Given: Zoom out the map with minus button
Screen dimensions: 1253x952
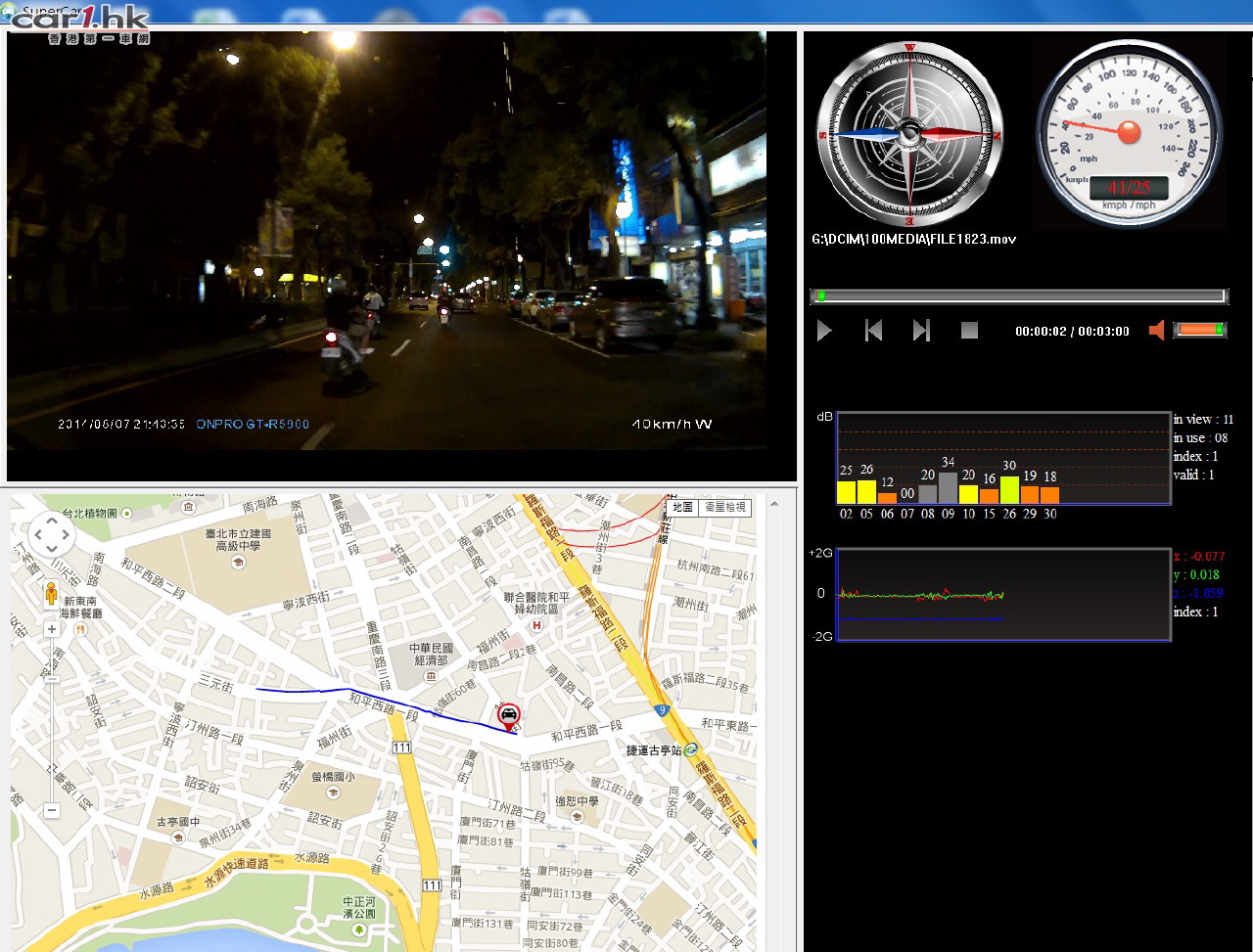Looking at the screenshot, I should click(52, 810).
